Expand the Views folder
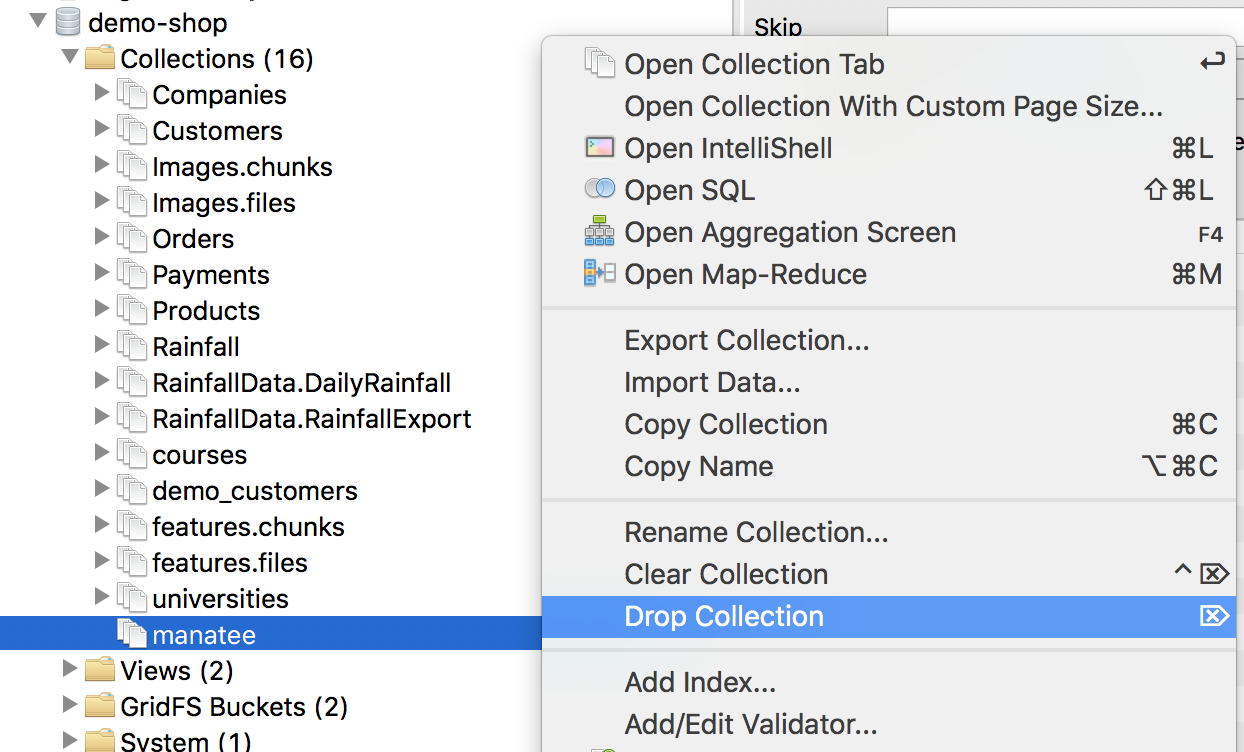 [69, 669]
